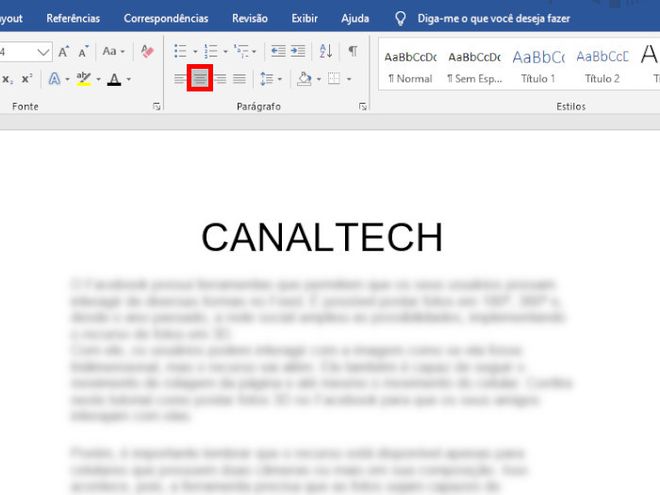Open the Referências tab
Screen dimensions: 660x495
click(73, 19)
